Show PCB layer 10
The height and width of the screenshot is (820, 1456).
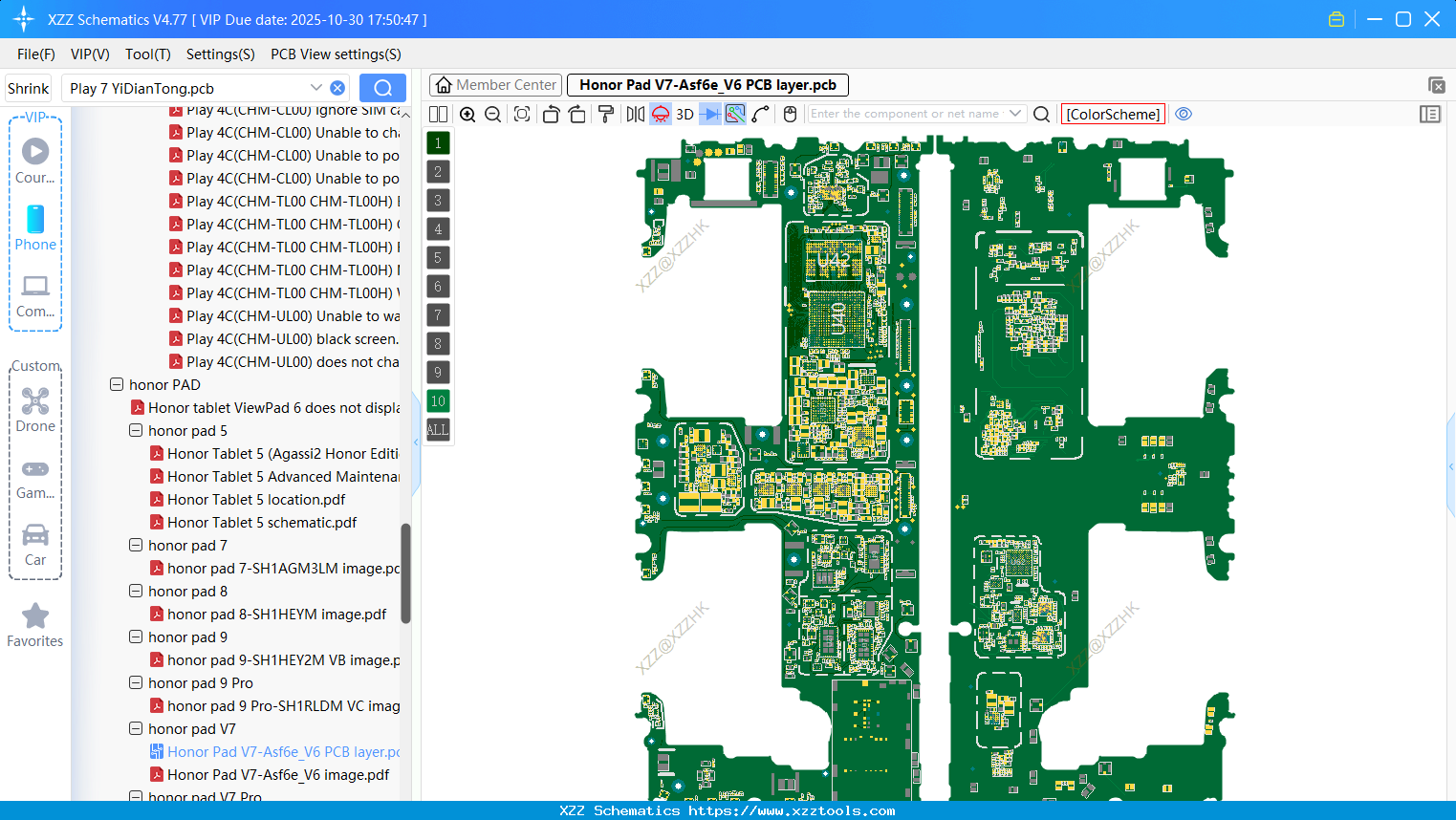click(x=438, y=400)
